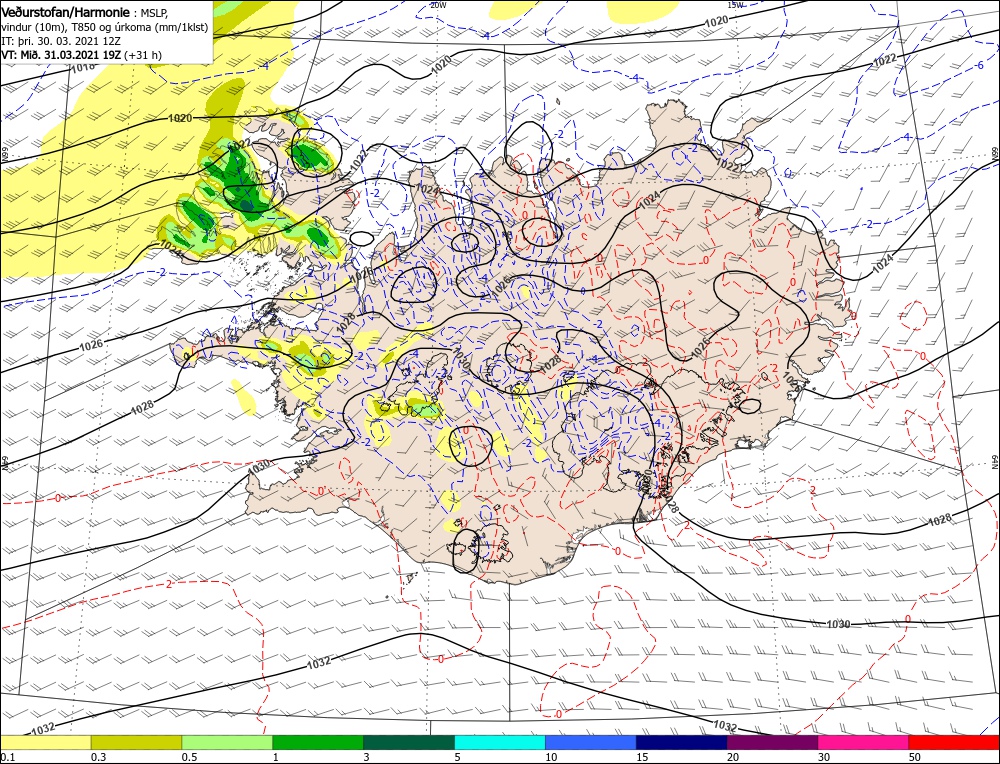Pick the cyan 5 mm legend swatch
Image resolution: width=1000 pixels, height=764 pixels.
pos(500,742)
